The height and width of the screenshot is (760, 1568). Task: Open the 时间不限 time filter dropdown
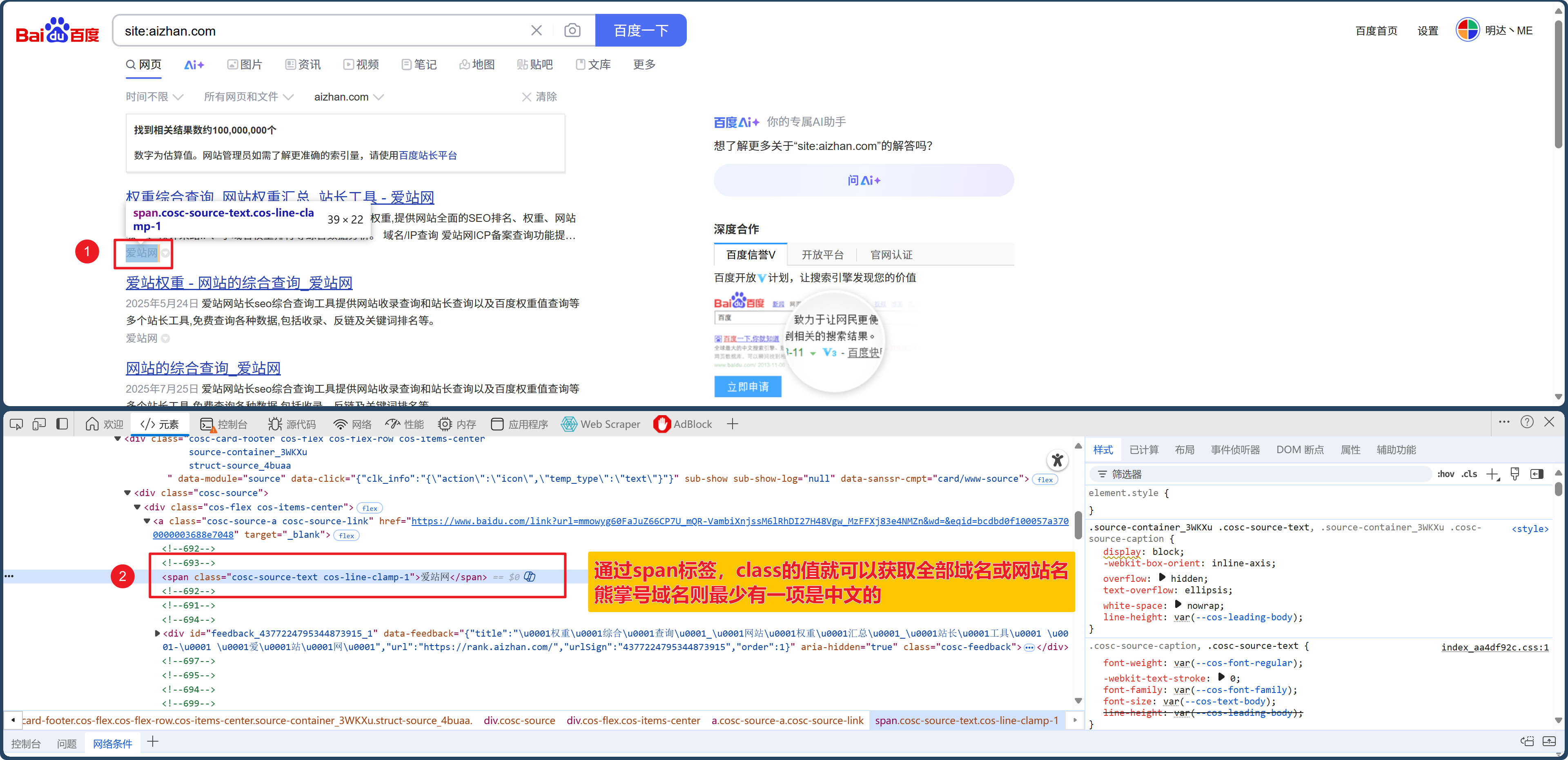coord(155,97)
